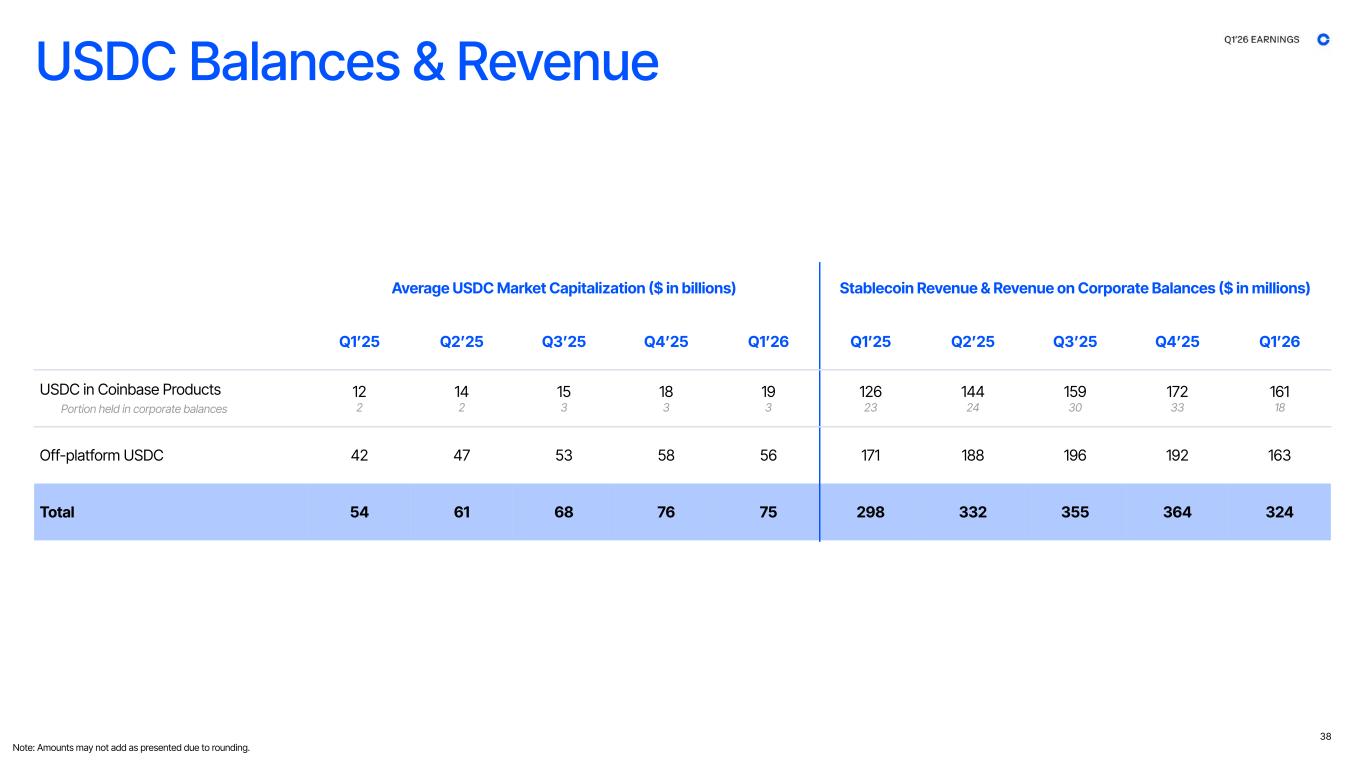Click the value 15 in Coinbase Products row
Image resolution: width=1365 pixels, height=768 pixels.
pos(564,390)
